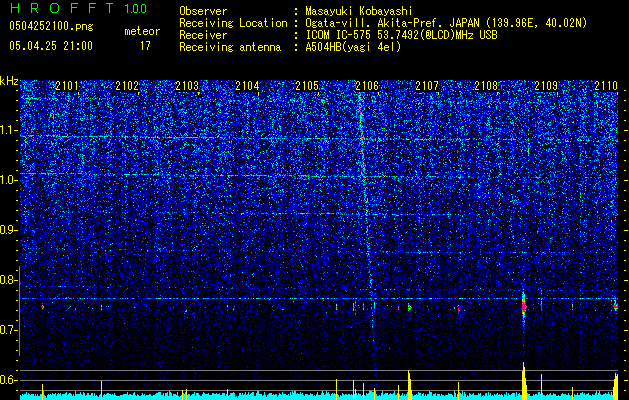Click the 2106 time marker

367,85
